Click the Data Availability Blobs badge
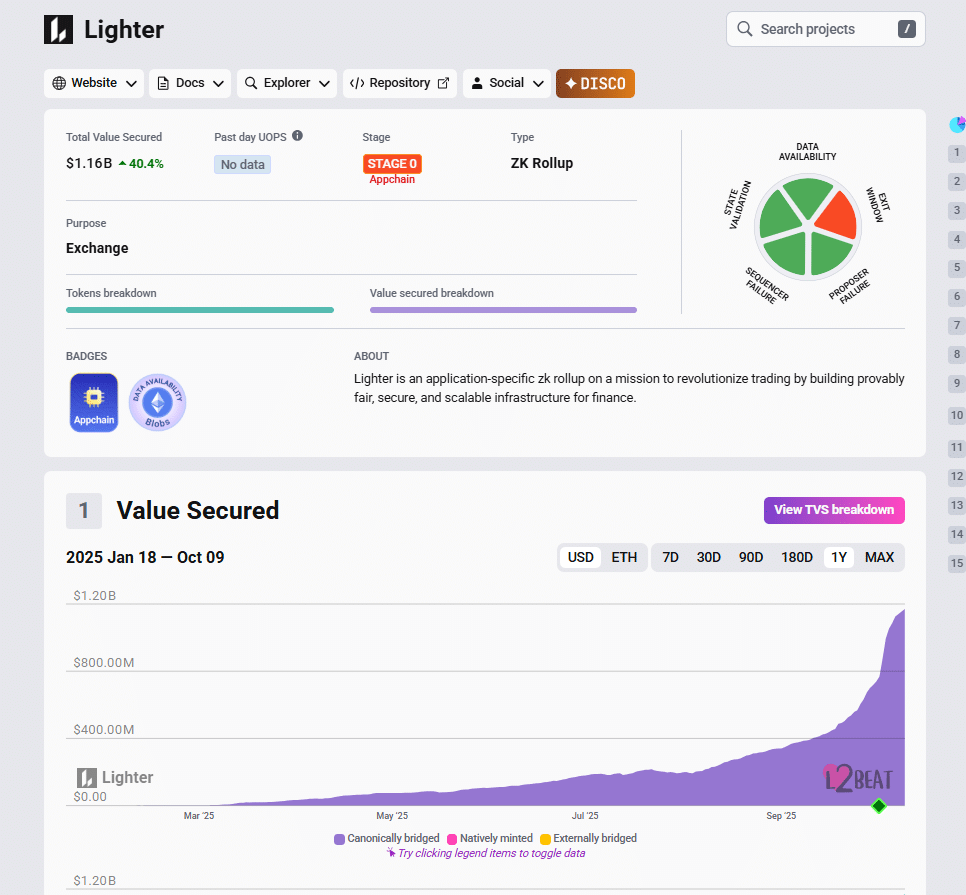 pyautogui.click(x=157, y=402)
